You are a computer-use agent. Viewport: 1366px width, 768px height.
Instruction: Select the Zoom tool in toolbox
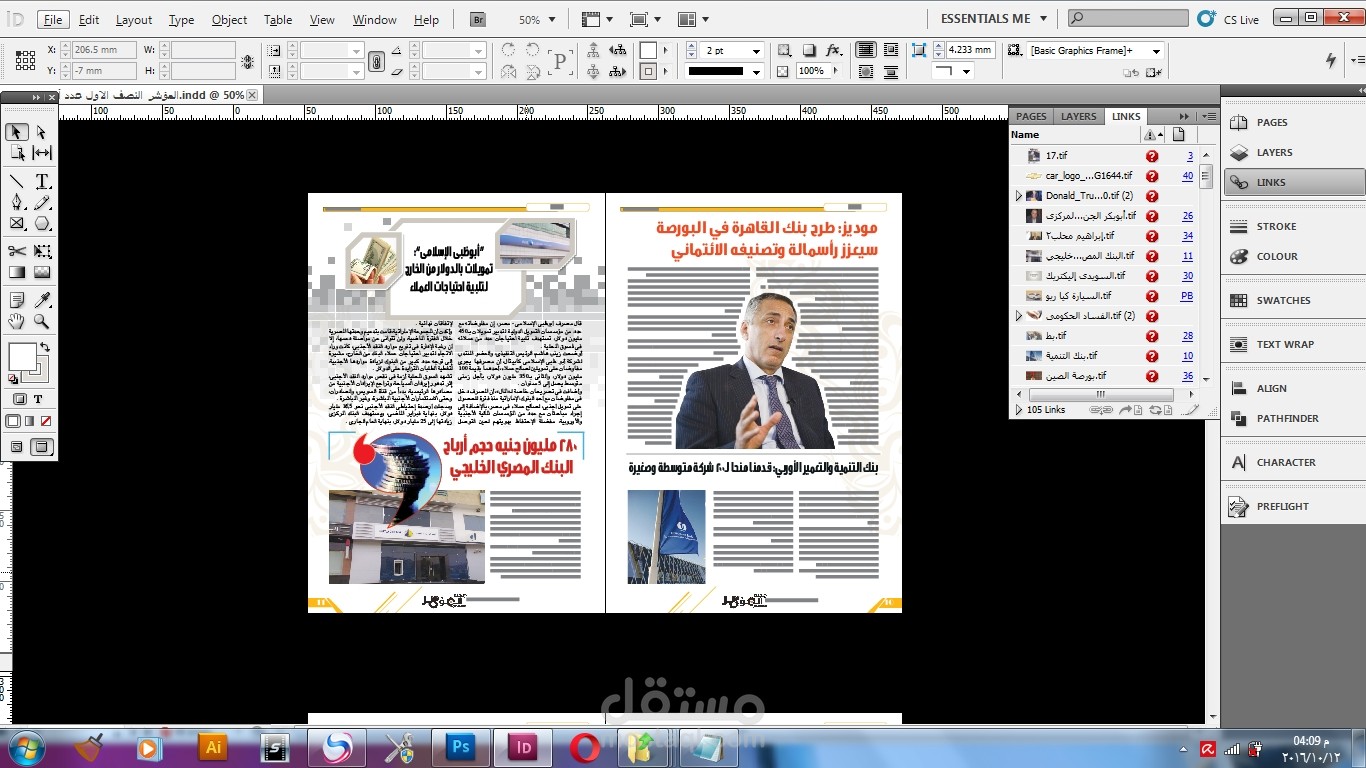(42, 321)
